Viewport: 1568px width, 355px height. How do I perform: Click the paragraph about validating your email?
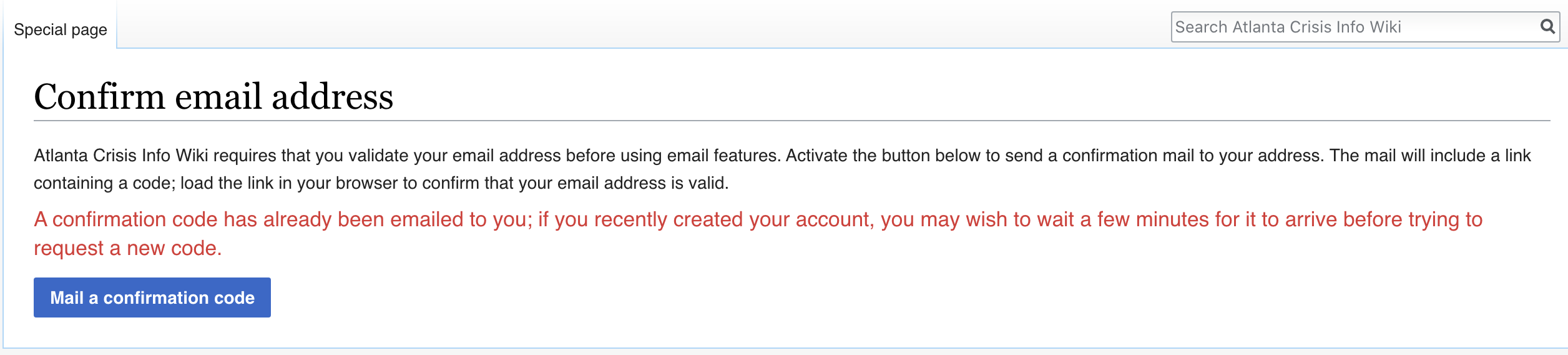pyautogui.click(x=782, y=169)
